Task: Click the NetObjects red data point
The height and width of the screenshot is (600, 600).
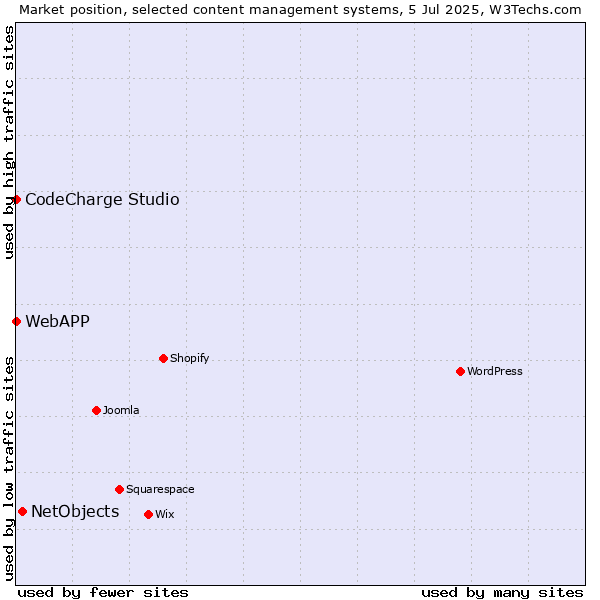Action: point(23,512)
